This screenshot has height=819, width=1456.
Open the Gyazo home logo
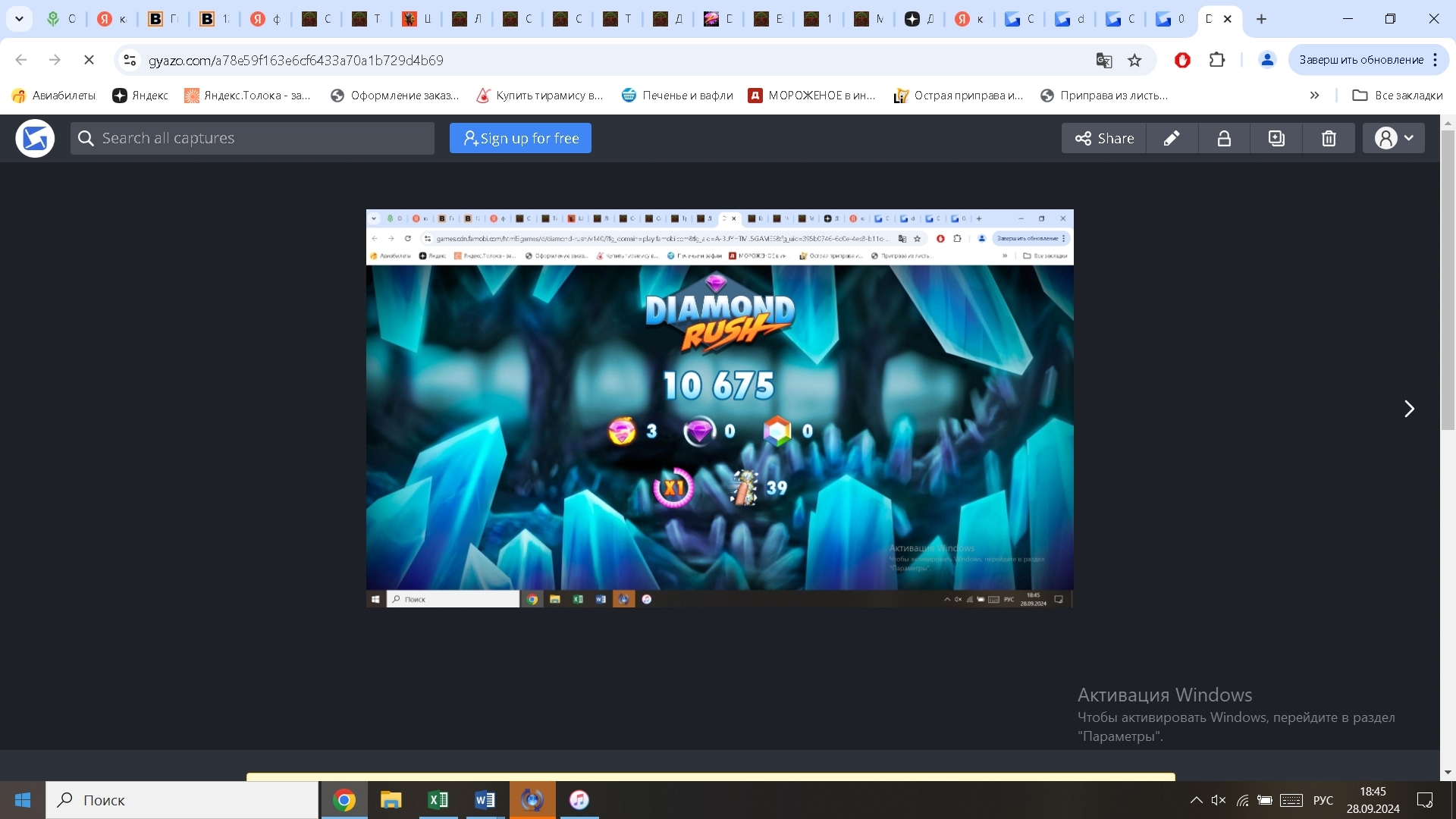point(35,138)
